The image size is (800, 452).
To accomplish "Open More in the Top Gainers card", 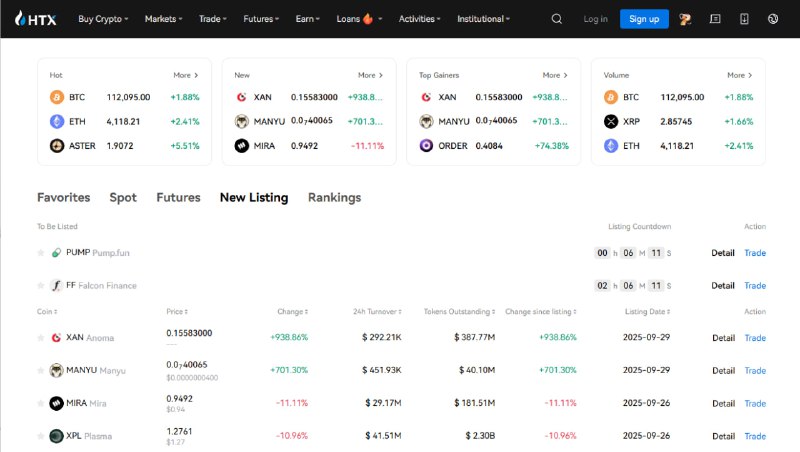I will 555,75.
